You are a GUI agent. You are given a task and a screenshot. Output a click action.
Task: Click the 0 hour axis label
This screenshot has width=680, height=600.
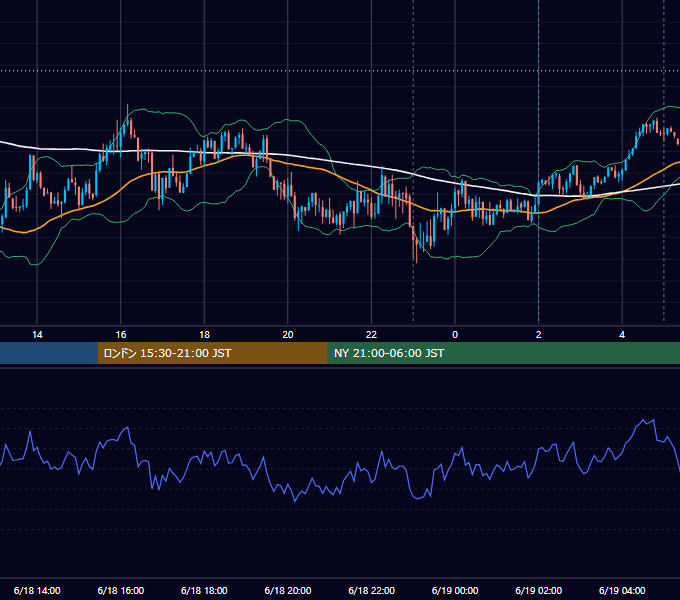pyautogui.click(x=455, y=335)
